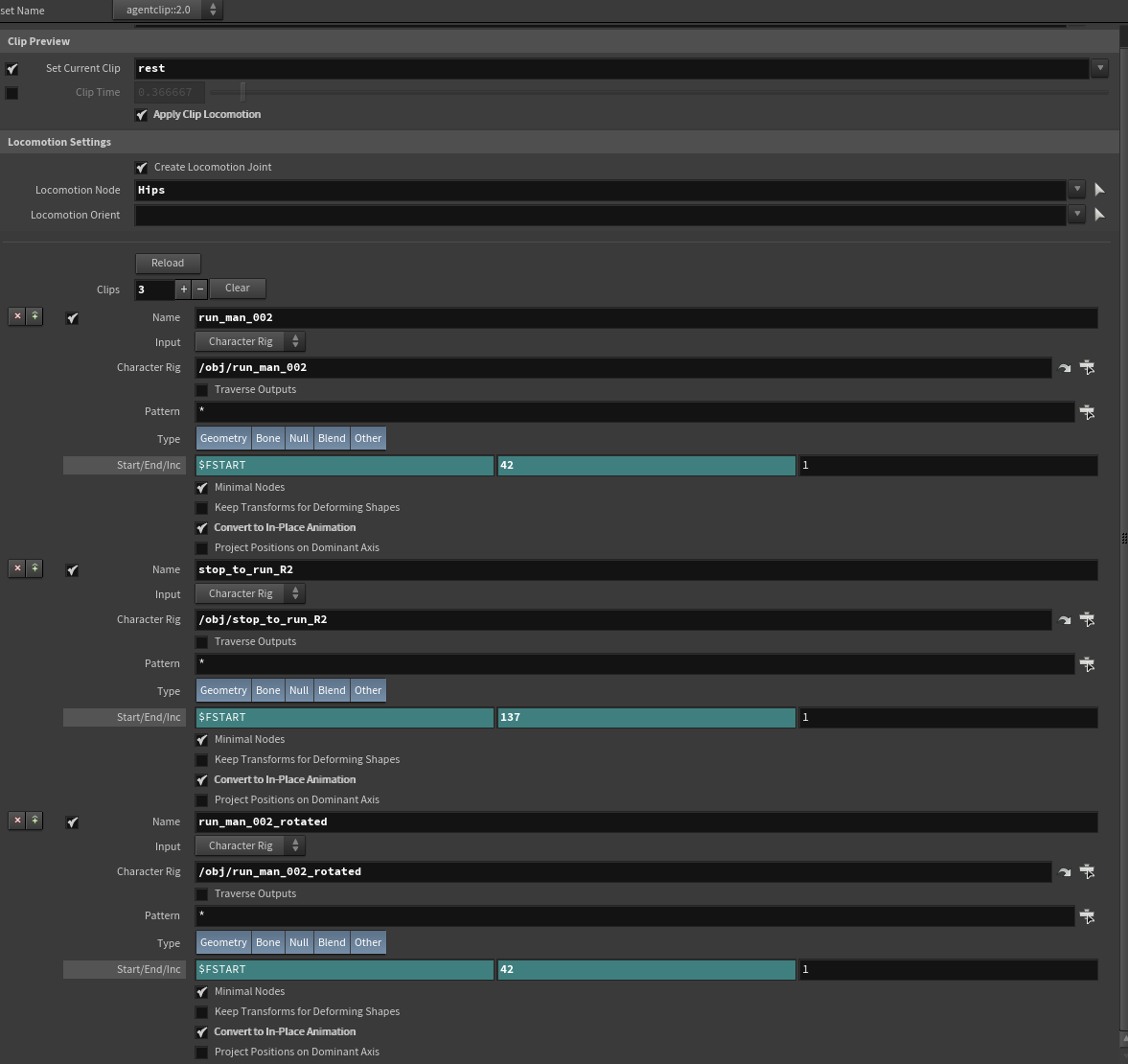This screenshot has width=1128, height=1064.
Task: Jump to the /obj/stop_to_run_R2 operator
Action: [1065, 619]
